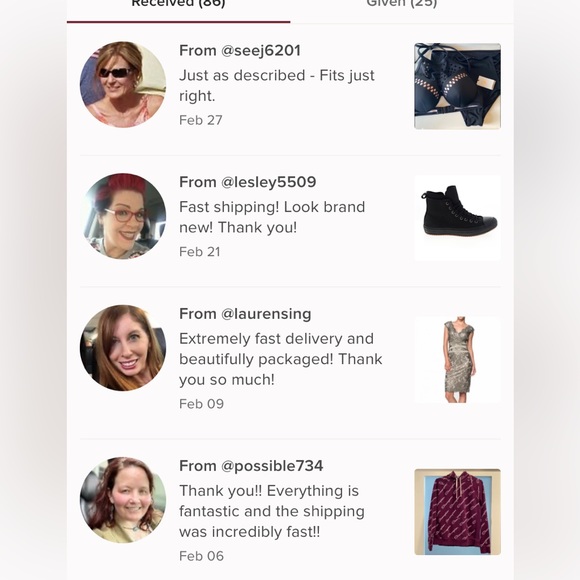Open @possible734 profile avatar
580x580 pixels.
[123, 500]
